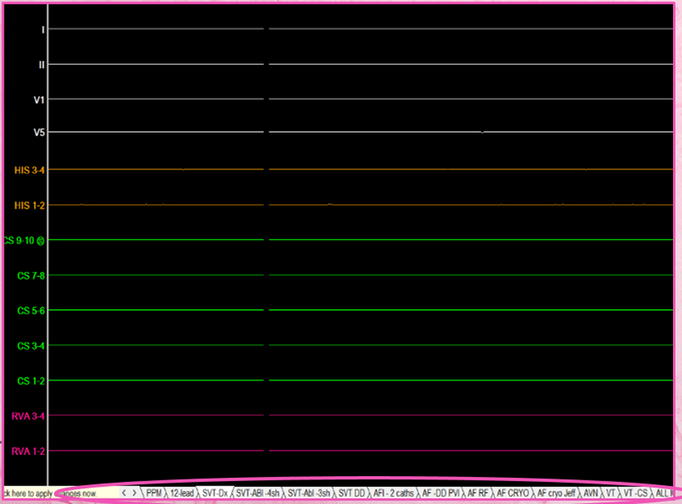
Task: Switch to the VT -CS tab
Action: [635, 493]
